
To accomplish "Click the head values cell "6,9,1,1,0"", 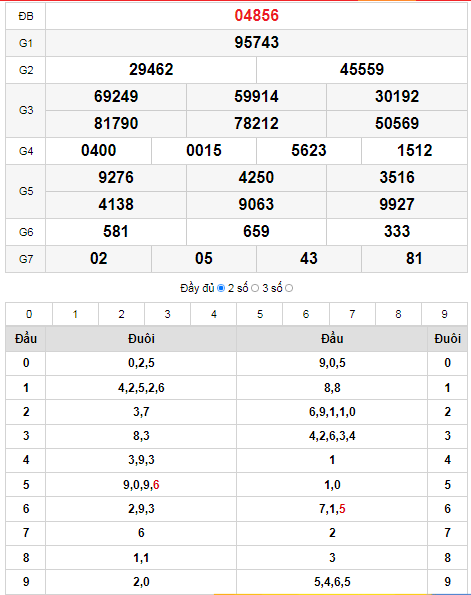I will (332, 412).
